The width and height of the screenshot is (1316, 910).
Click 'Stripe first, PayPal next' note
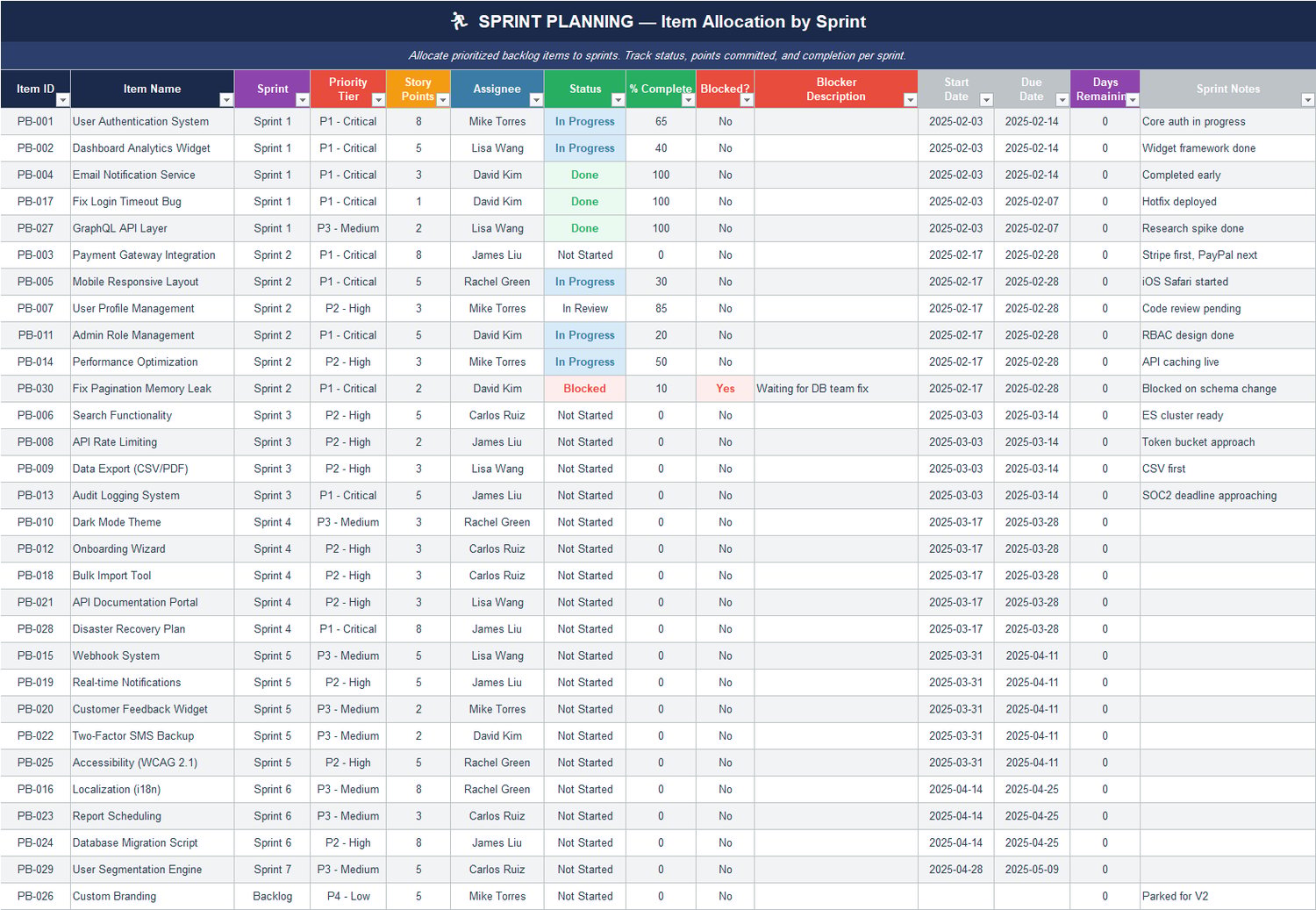[1227, 254]
